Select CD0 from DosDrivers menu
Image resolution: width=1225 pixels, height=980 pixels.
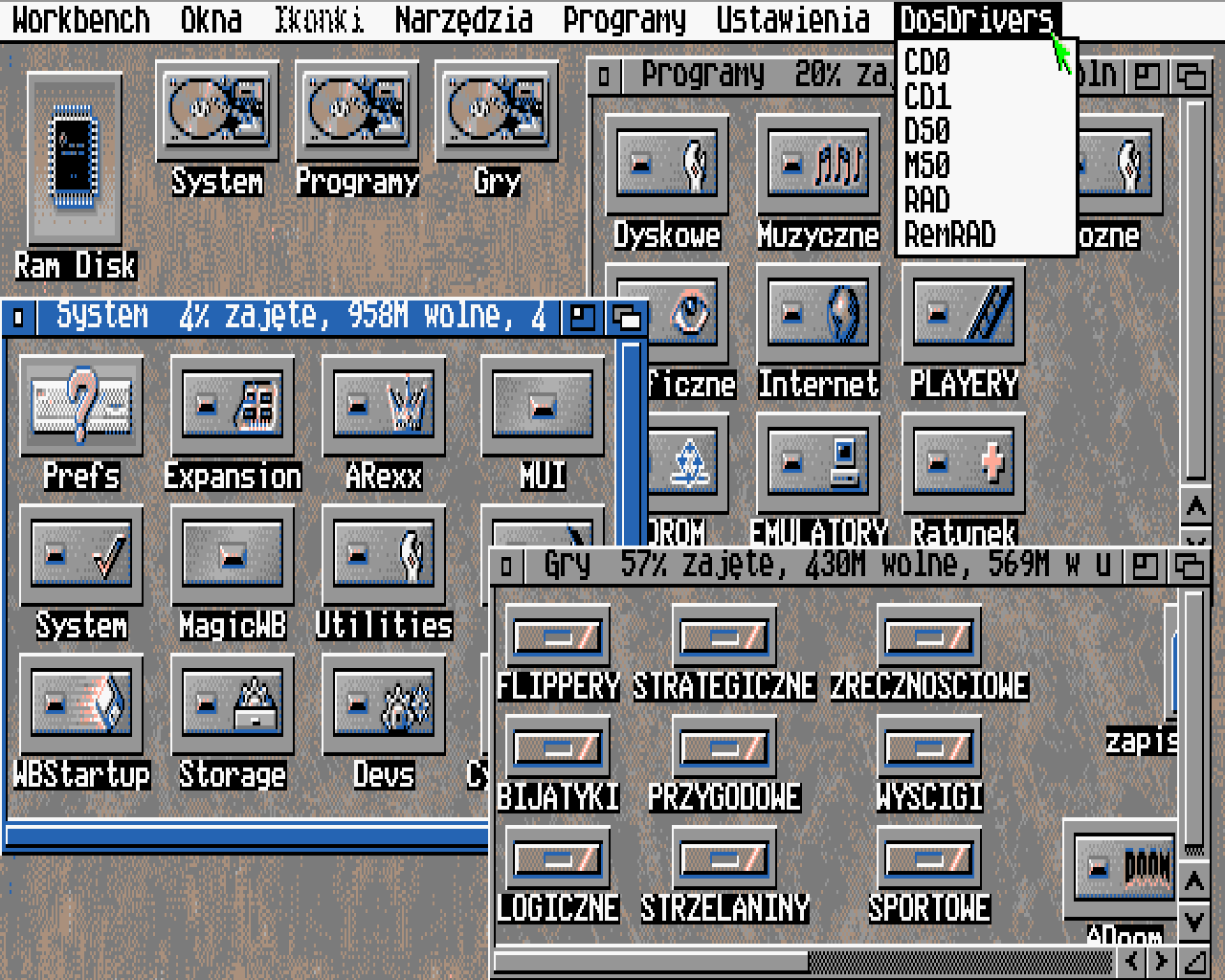pyautogui.click(x=987, y=62)
